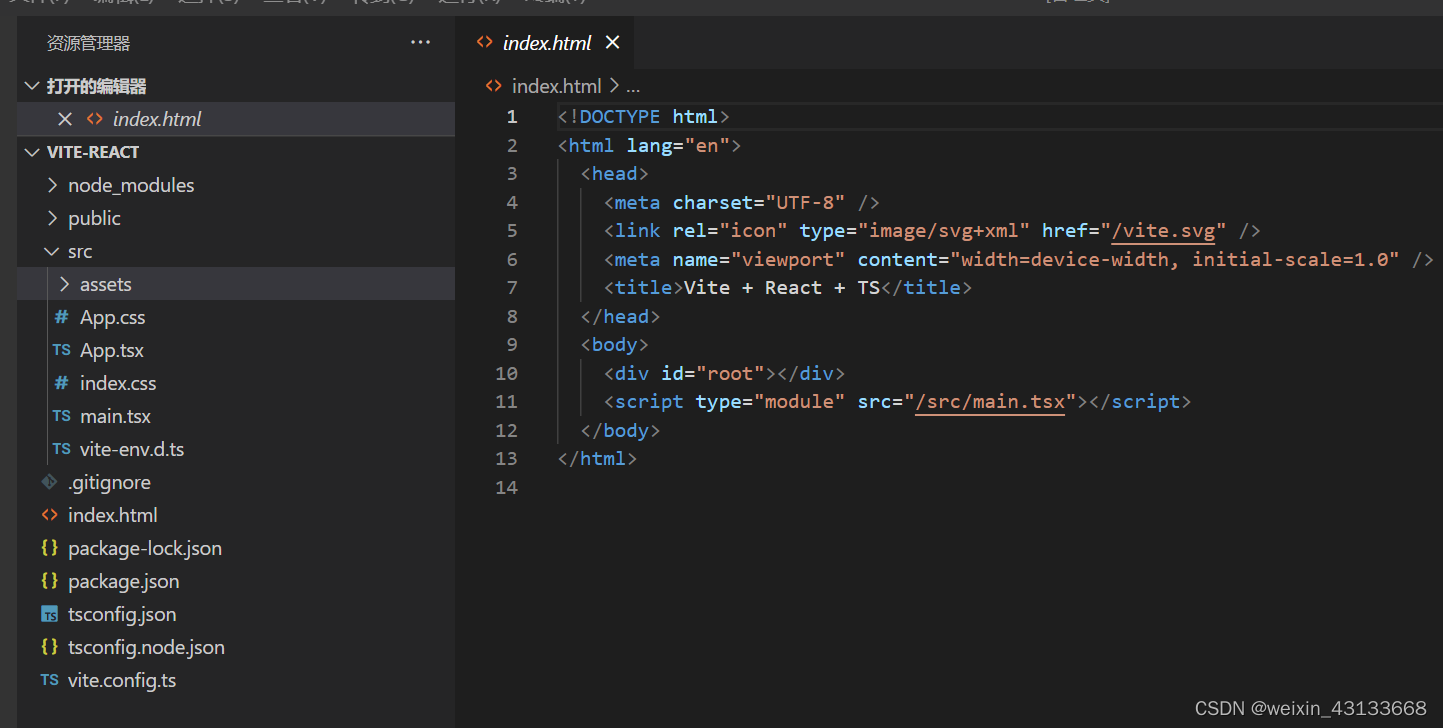Expand the node_modules folder
The height and width of the screenshot is (728, 1443).
pos(53,185)
